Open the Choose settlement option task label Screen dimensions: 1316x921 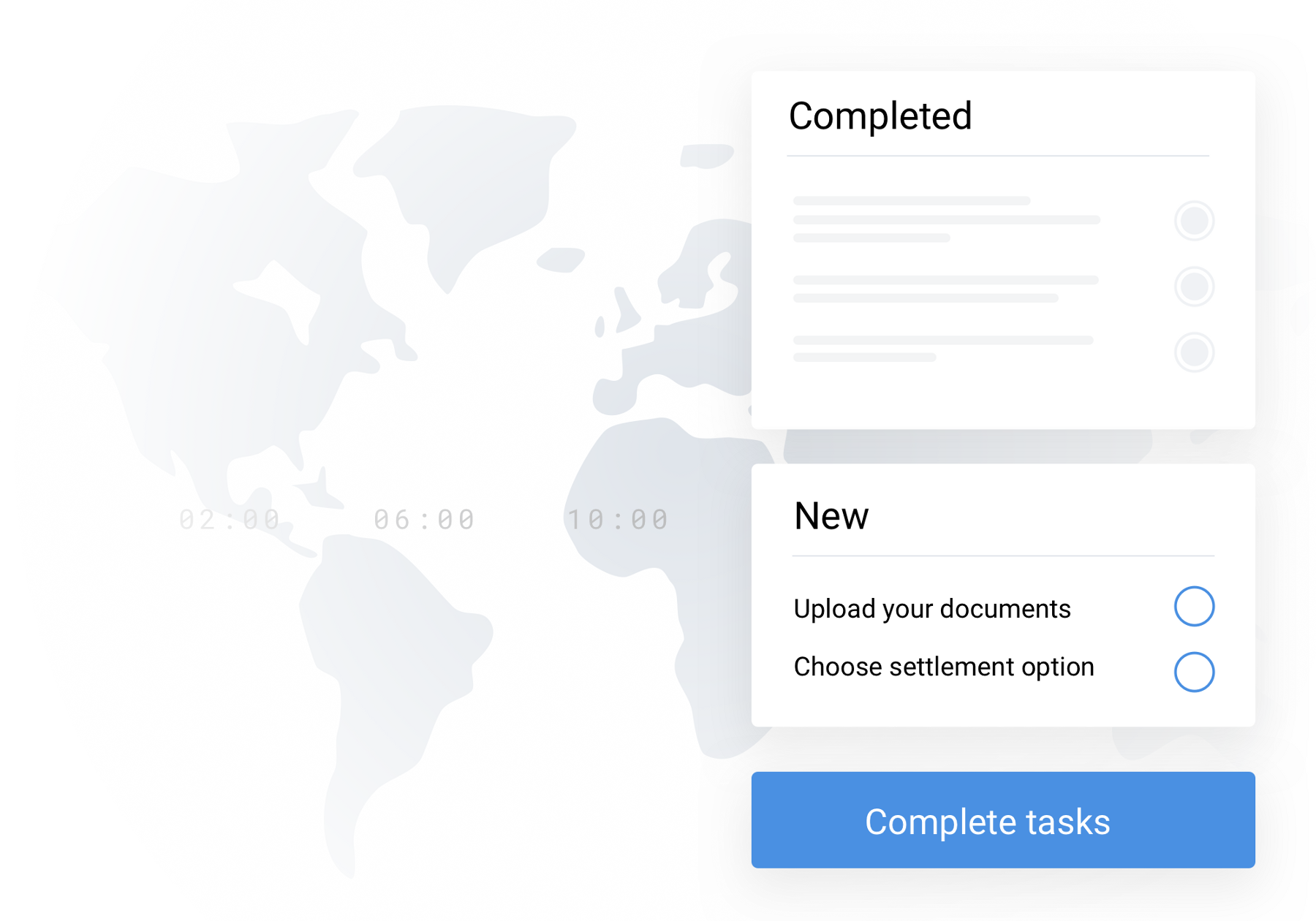[943, 667]
